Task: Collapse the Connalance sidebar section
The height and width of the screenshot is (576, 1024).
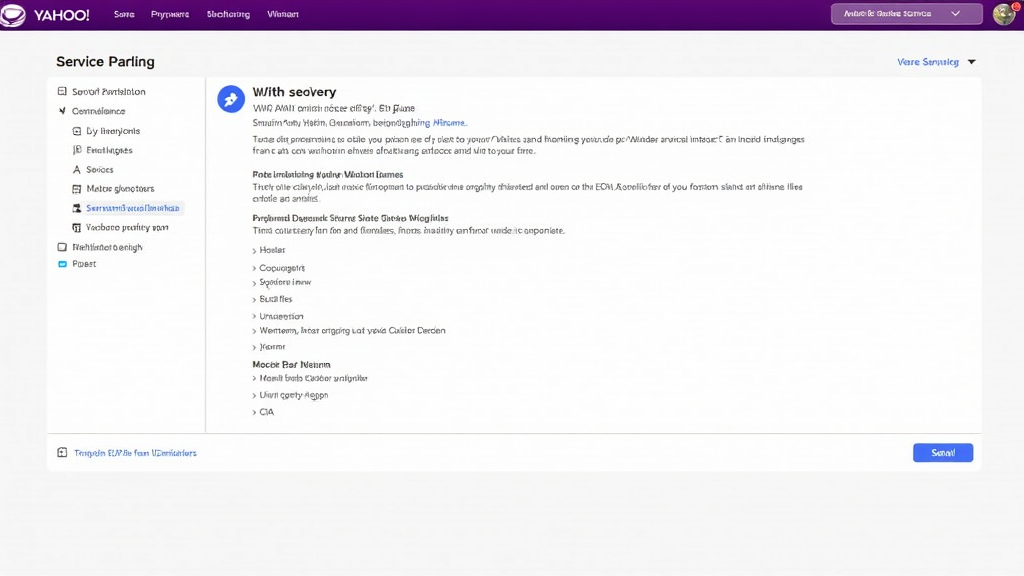Action: 62,112
